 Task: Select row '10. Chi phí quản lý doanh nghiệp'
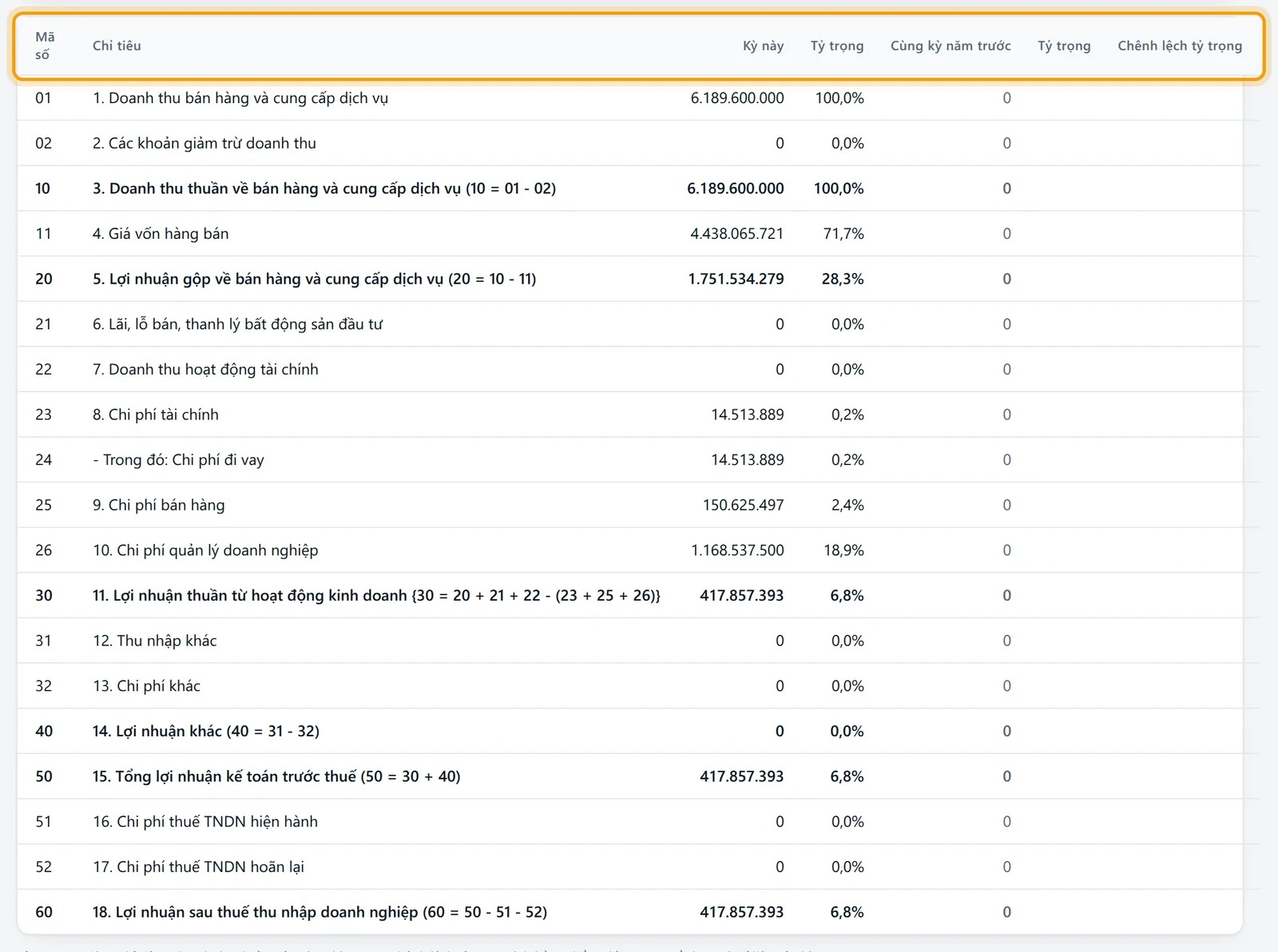point(630,550)
